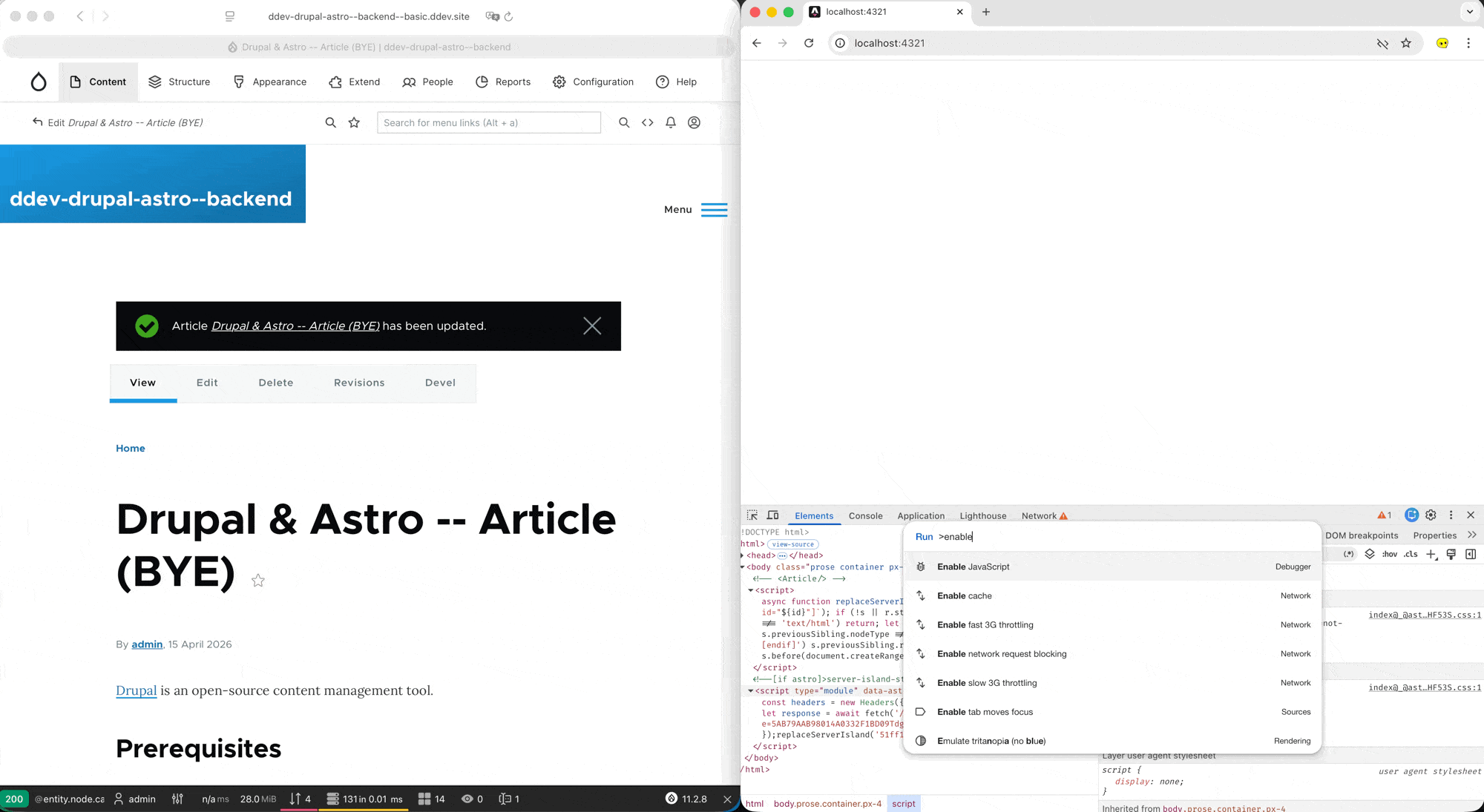Screen dimensions: 1484x812
Task: Click the magnifier icon right of menu search field
Action: 624,122
